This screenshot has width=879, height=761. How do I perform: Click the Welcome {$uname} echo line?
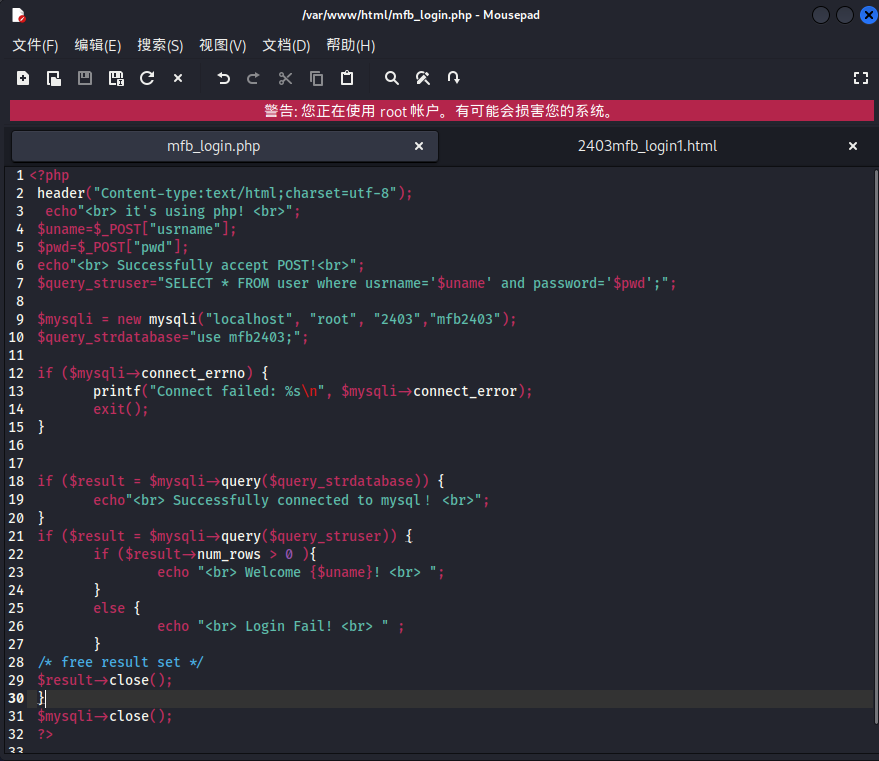click(x=300, y=572)
